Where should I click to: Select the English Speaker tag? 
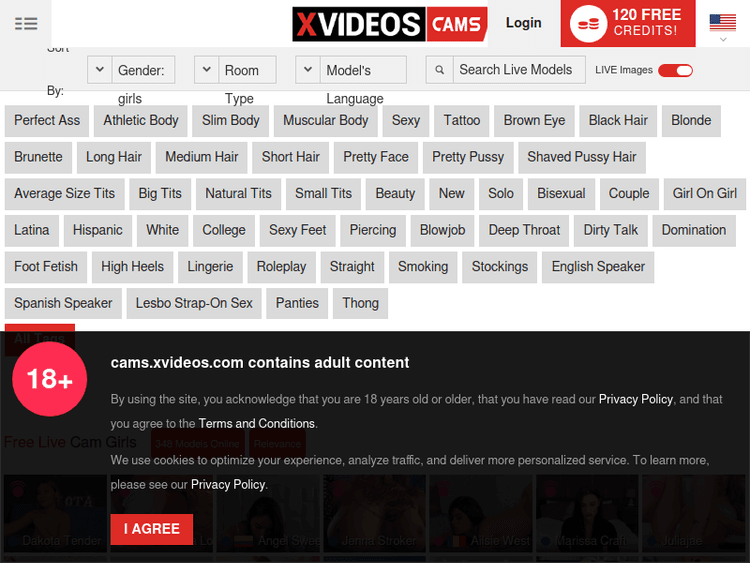(x=598, y=267)
